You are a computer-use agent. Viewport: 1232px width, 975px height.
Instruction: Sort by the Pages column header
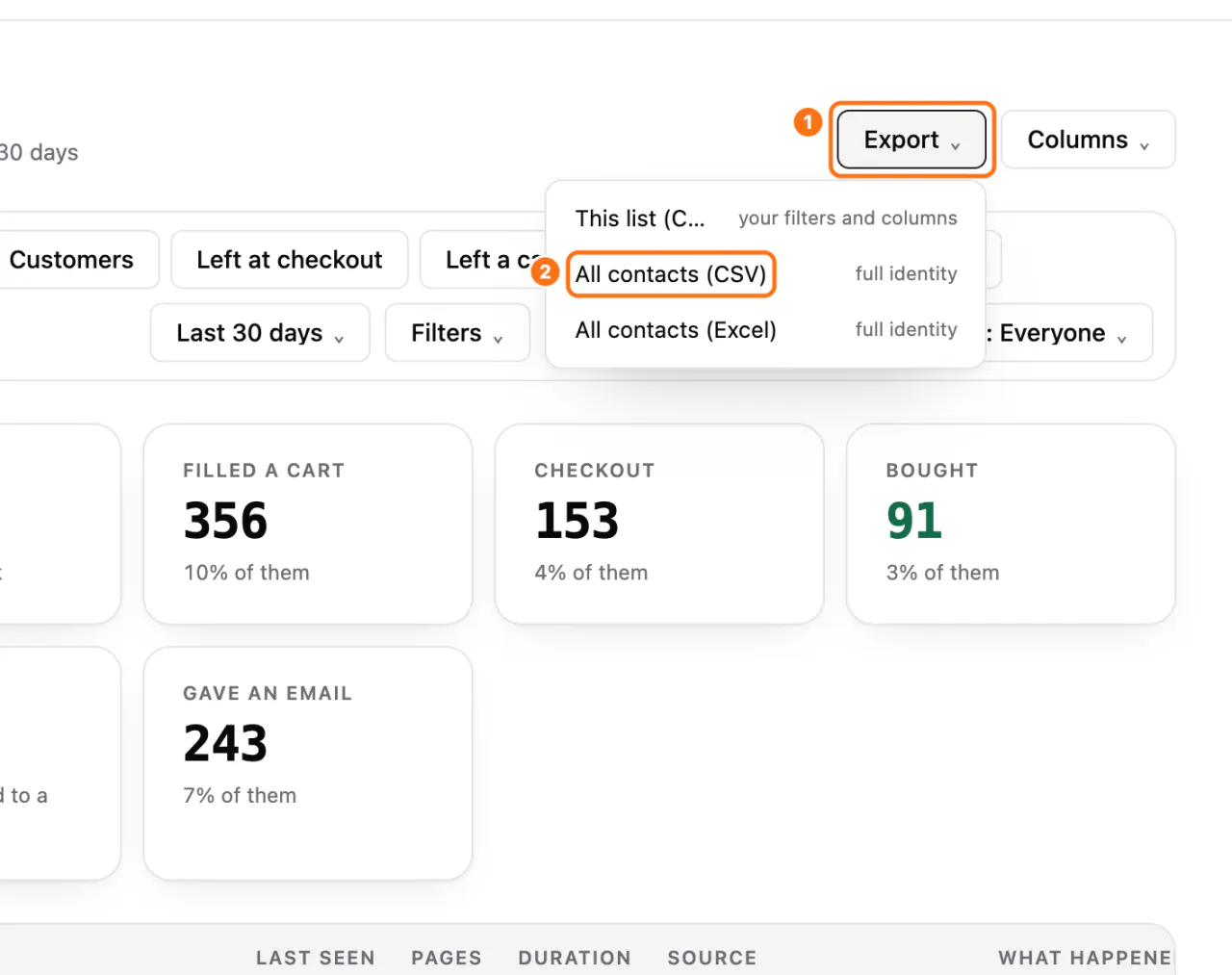447,958
